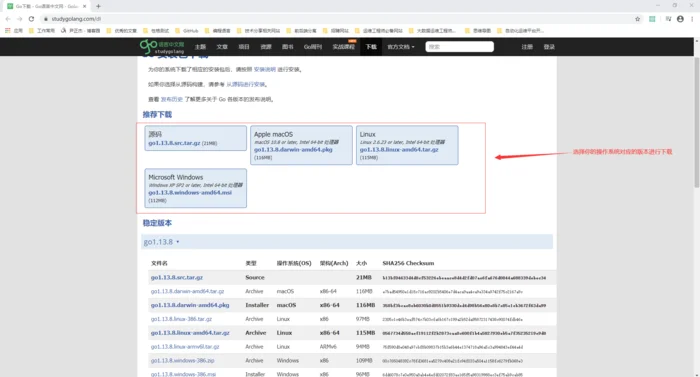Click the 文件名 column header
The width and height of the screenshot is (700, 377).
point(159,263)
